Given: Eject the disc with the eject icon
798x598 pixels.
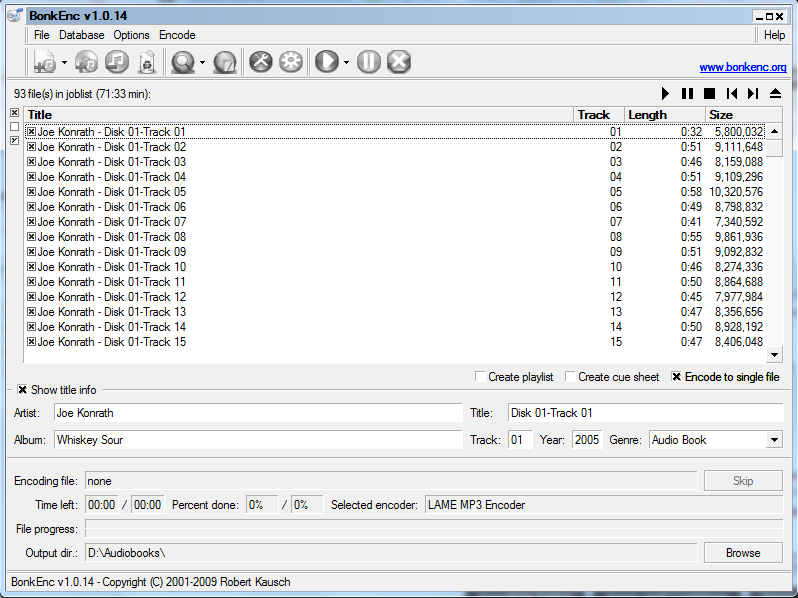Looking at the screenshot, I should click(x=775, y=94).
